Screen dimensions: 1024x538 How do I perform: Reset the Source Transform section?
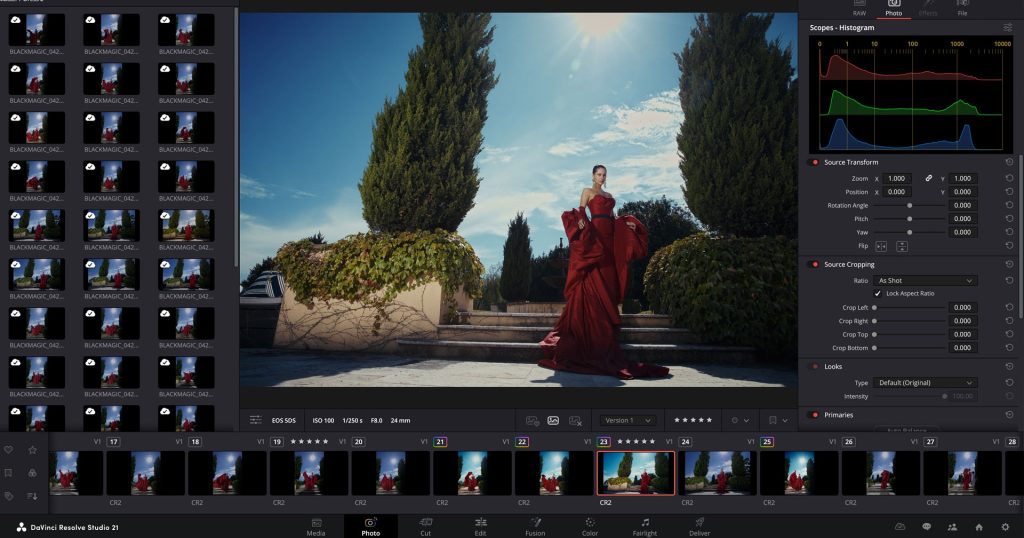[1009, 162]
